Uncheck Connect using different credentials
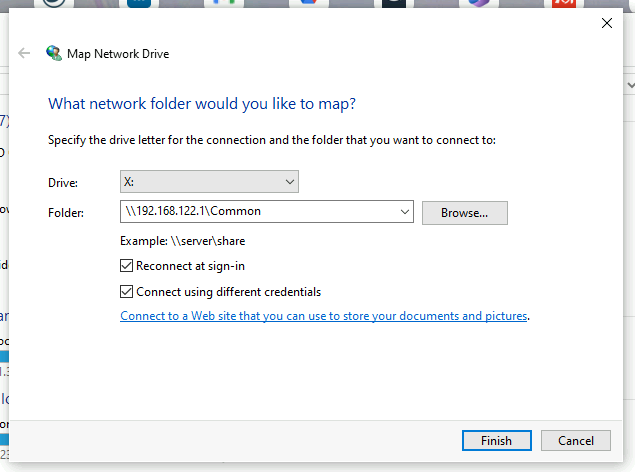Screen dimensions: 635x472 [126, 292]
